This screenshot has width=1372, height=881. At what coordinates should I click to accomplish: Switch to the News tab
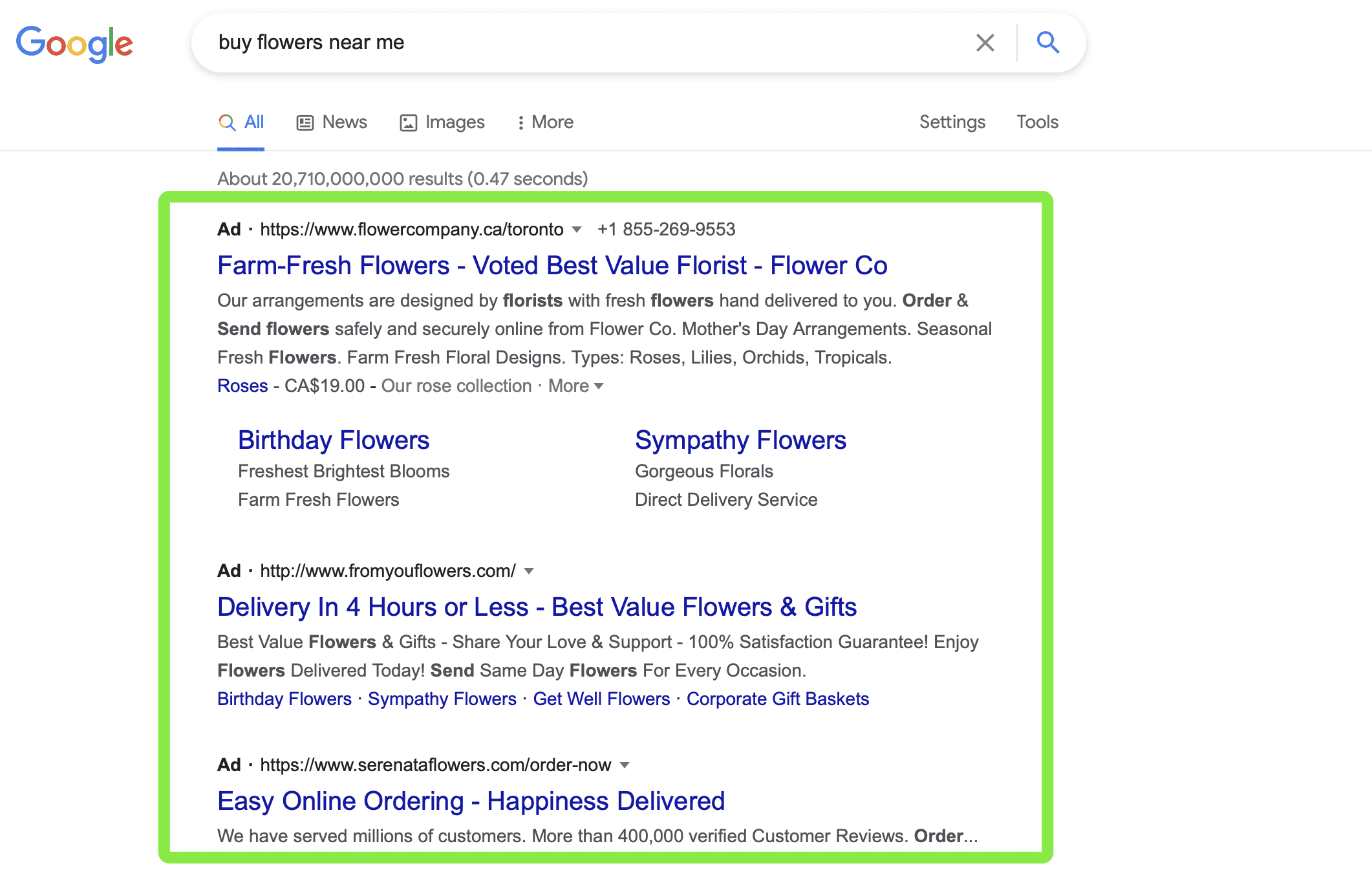[x=332, y=122]
